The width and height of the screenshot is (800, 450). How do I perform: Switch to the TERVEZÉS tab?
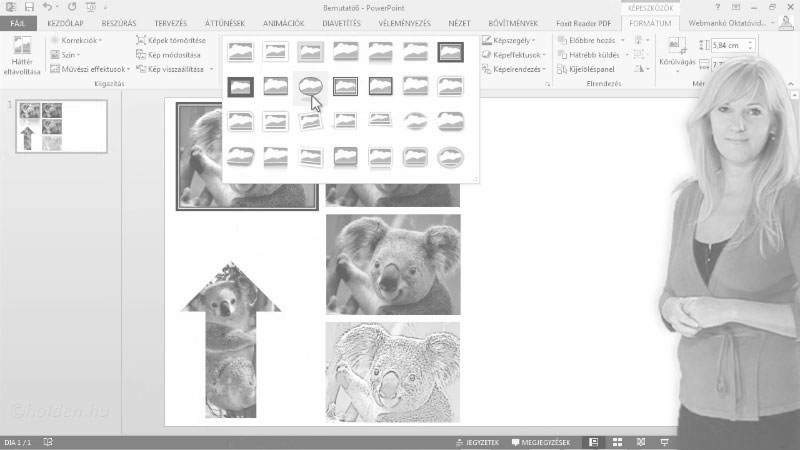(170, 23)
